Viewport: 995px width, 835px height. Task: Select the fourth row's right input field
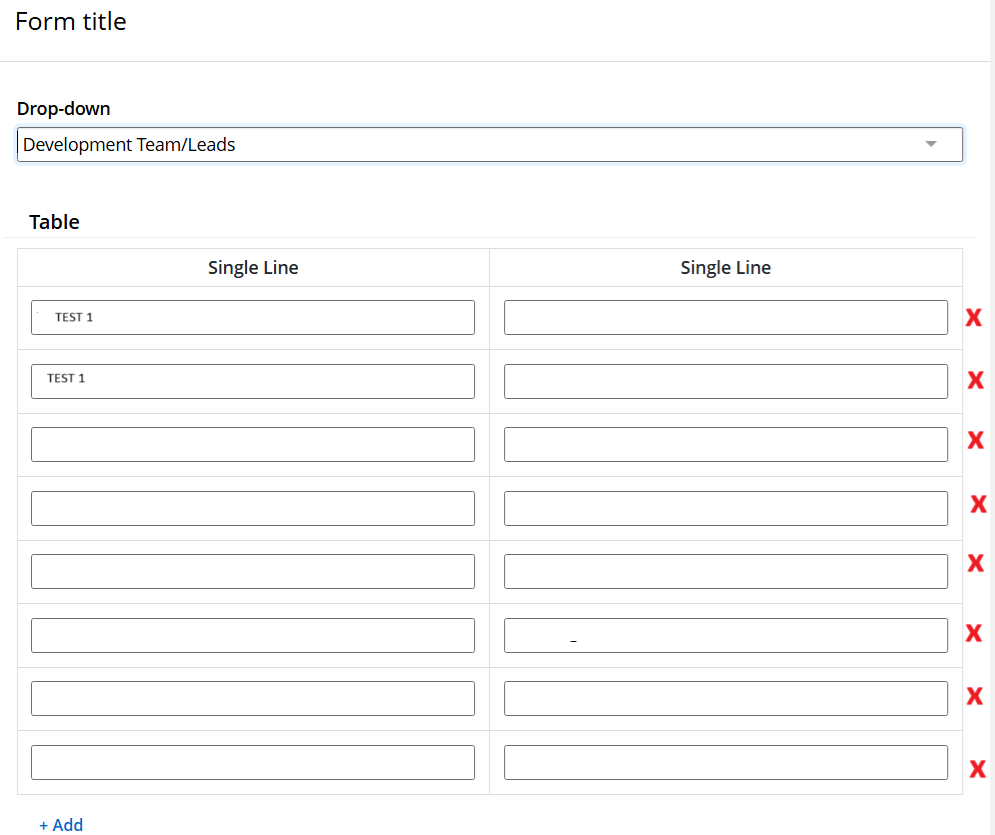click(x=725, y=508)
